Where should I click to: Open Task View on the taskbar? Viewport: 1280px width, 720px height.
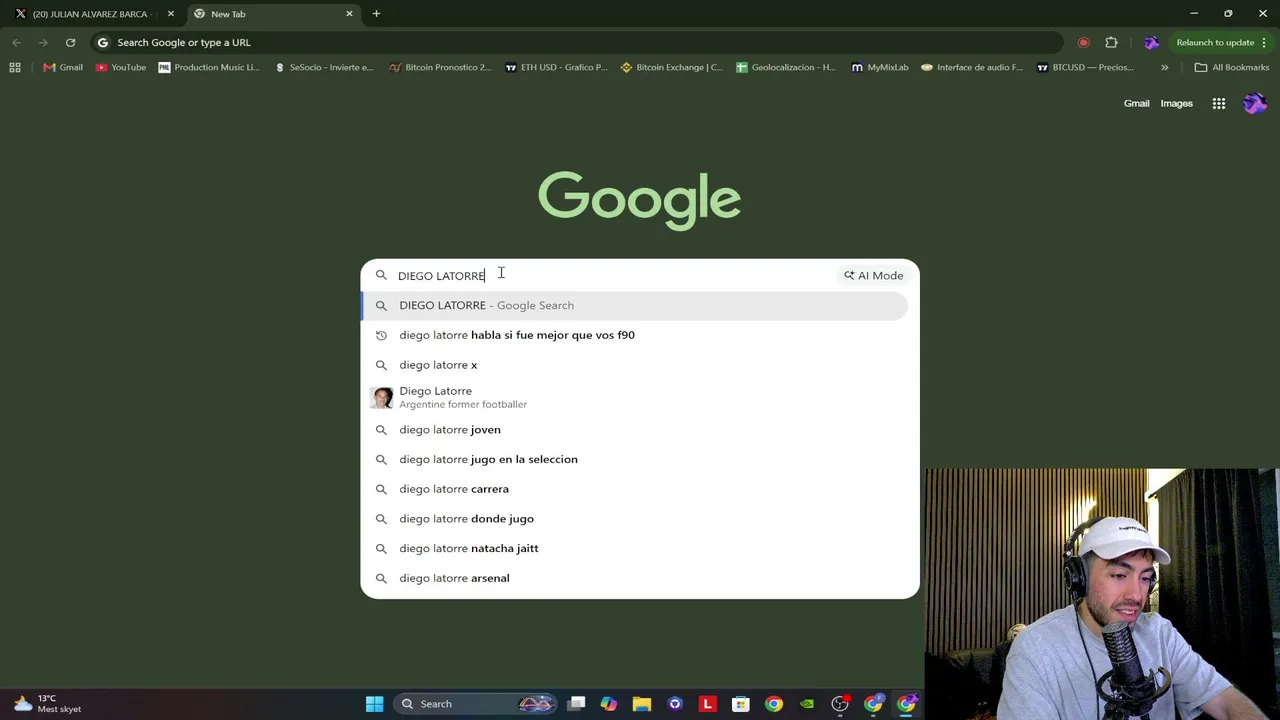coord(576,704)
